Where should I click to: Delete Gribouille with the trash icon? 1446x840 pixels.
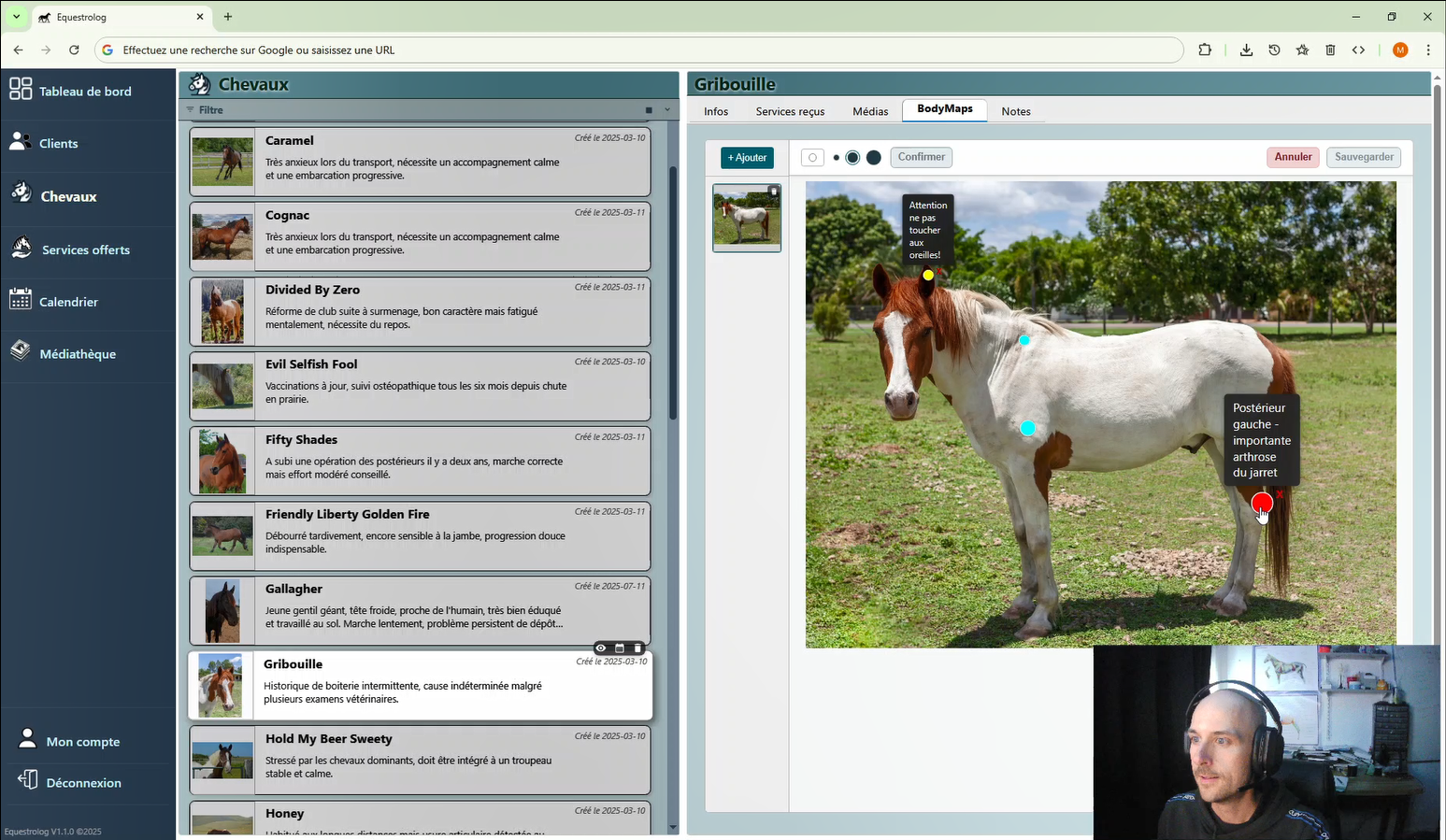coord(637,648)
